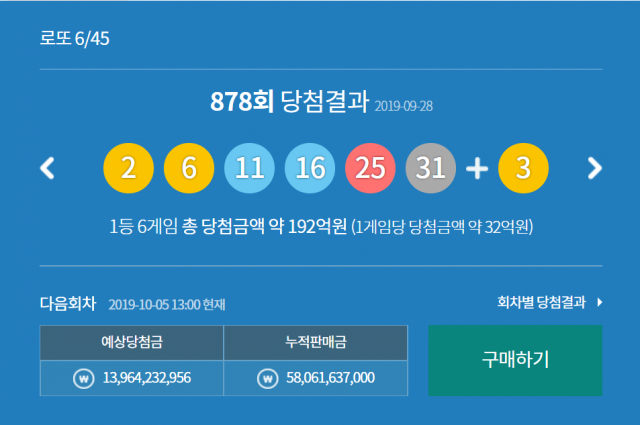The height and width of the screenshot is (425, 640).
Task: Click the red ball numbered 25
Action: tap(370, 168)
